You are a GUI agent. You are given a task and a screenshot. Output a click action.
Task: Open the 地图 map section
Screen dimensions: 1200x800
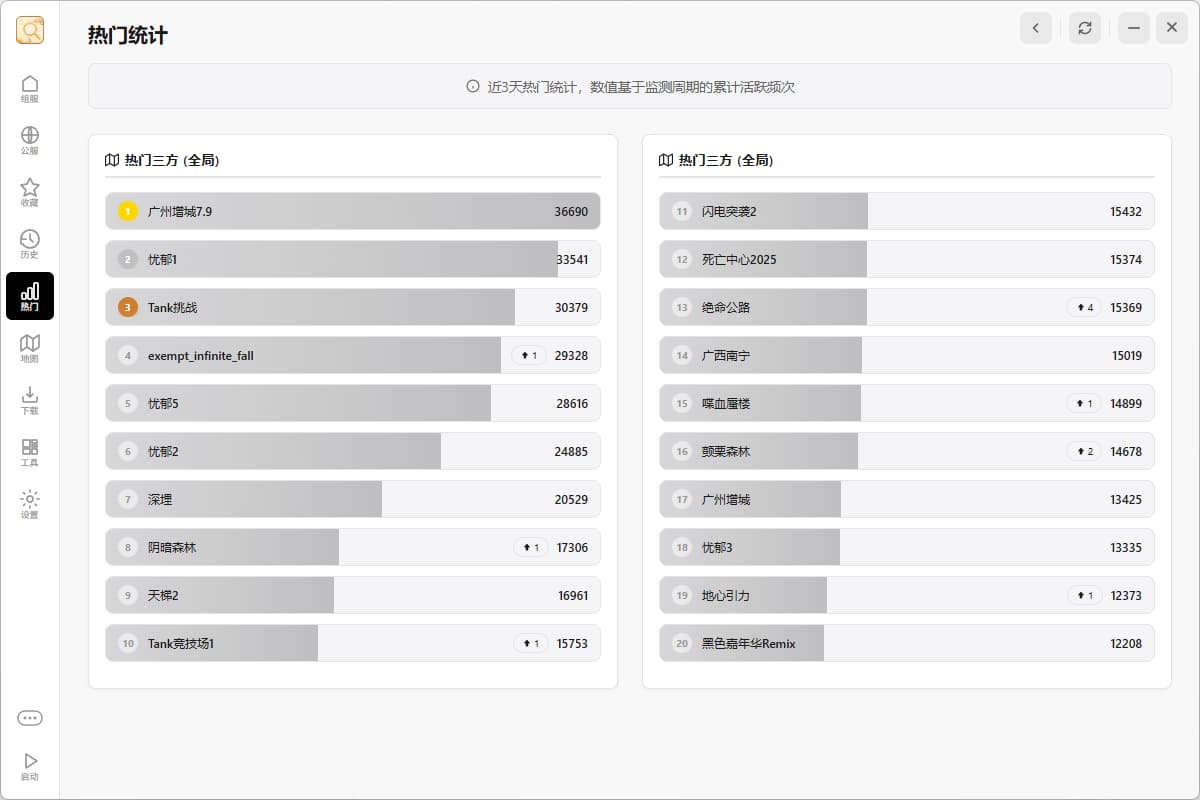30,348
